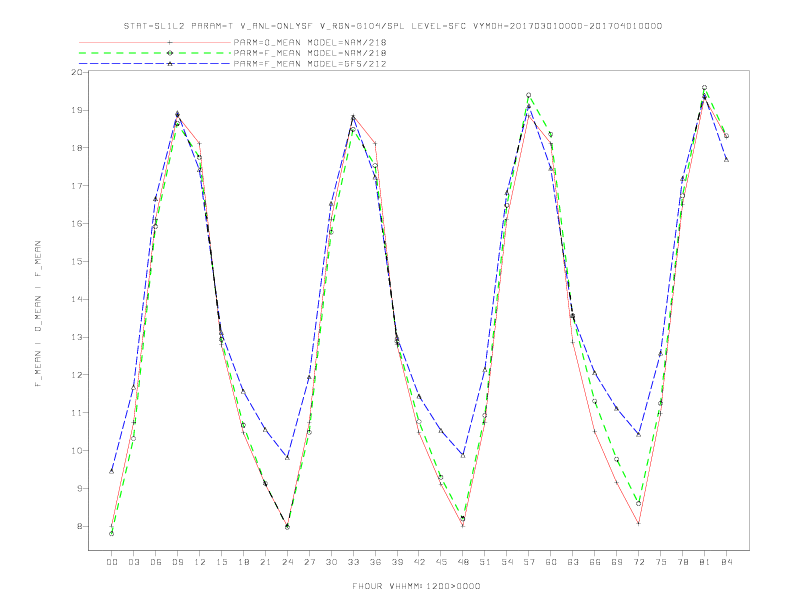Click the blue GFS triangle point at hour 69
This screenshot has height=612, width=792.
(x=617, y=408)
